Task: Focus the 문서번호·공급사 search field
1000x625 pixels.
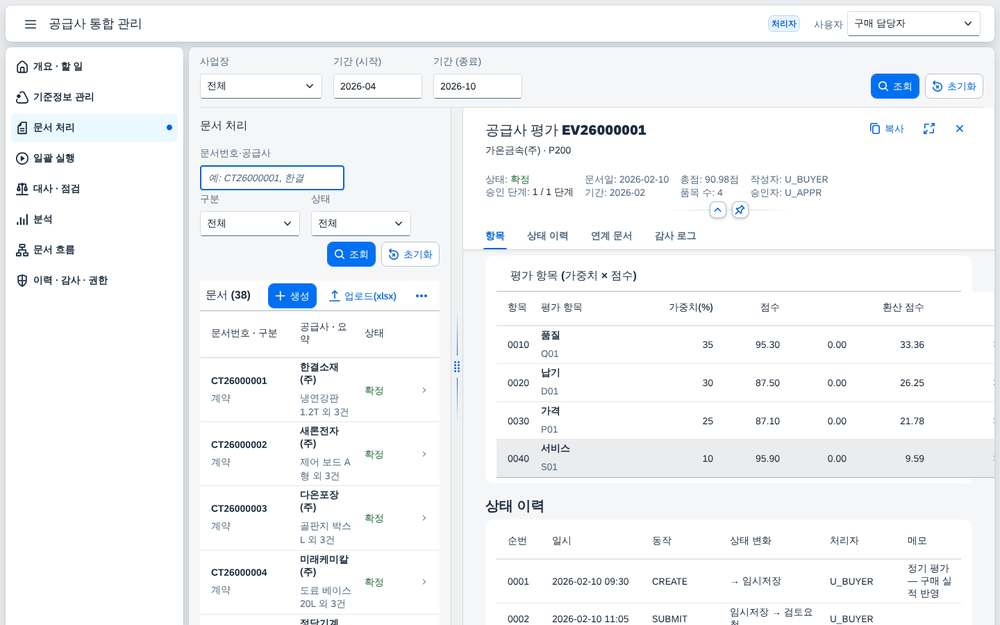Action: pyautogui.click(x=272, y=178)
